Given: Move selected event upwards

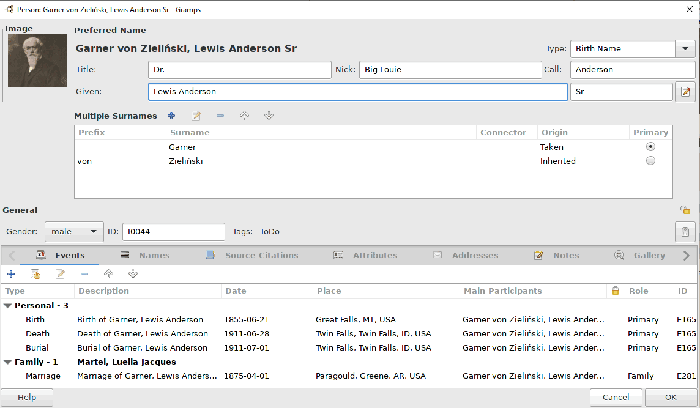Looking at the screenshot, I should (x=108, y=274).
